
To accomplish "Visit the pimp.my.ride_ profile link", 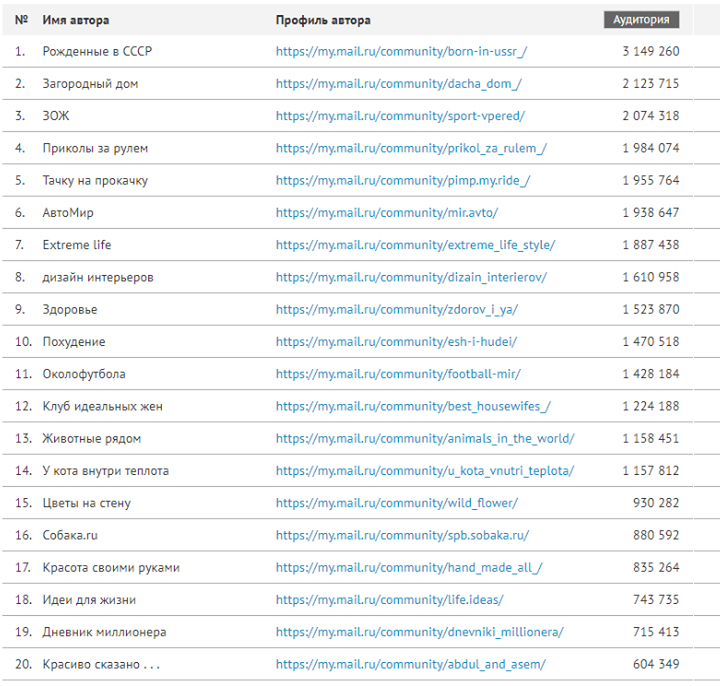I will [x=403, y=180].
